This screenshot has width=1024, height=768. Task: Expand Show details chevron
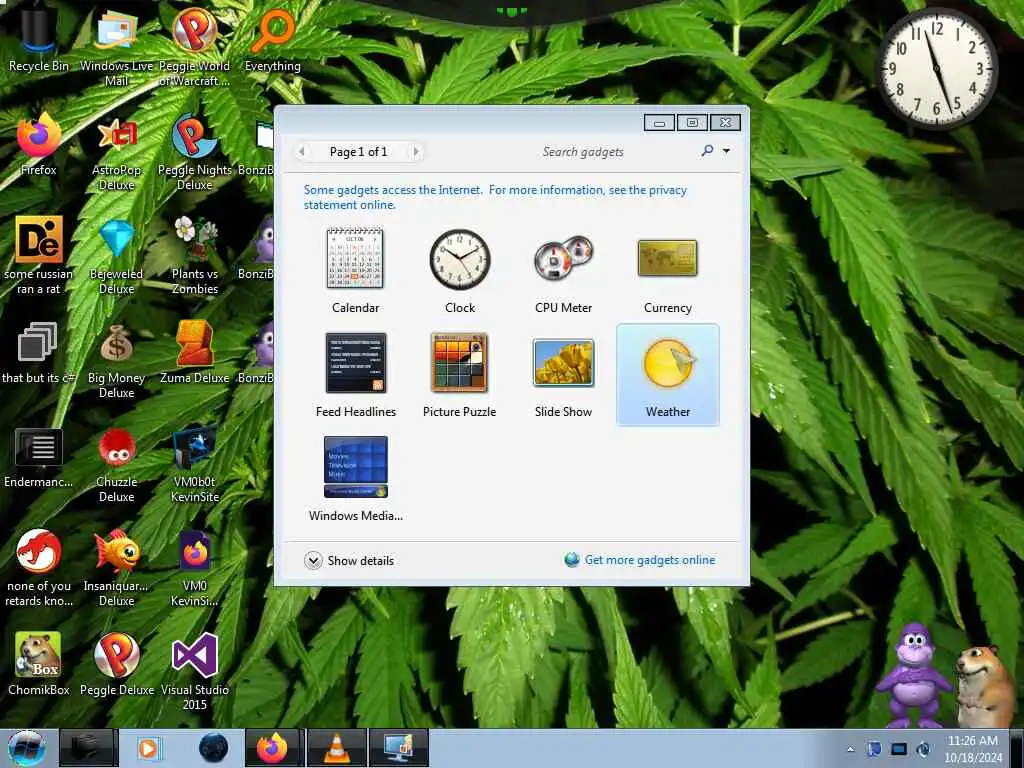313,560
